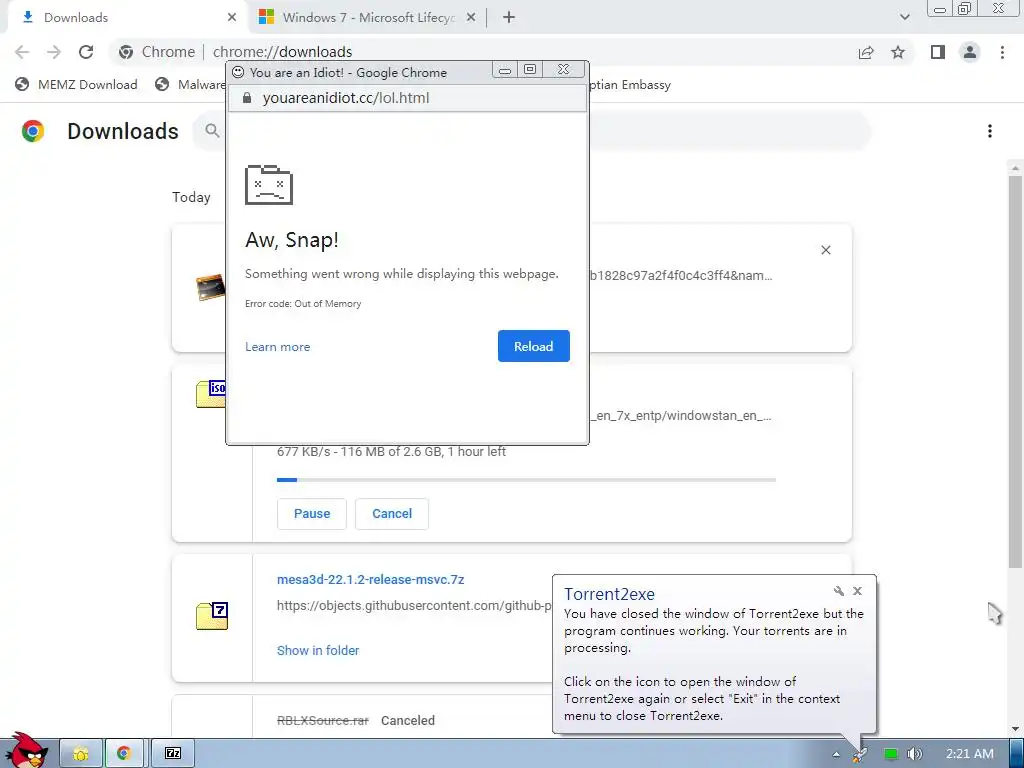Close the Downloads tab

pos(232,18)
